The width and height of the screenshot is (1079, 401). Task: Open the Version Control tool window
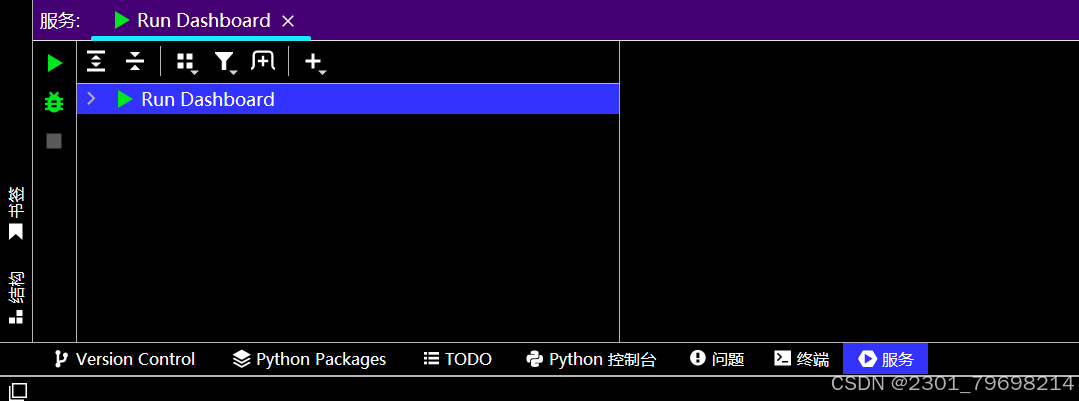point(125,359)
